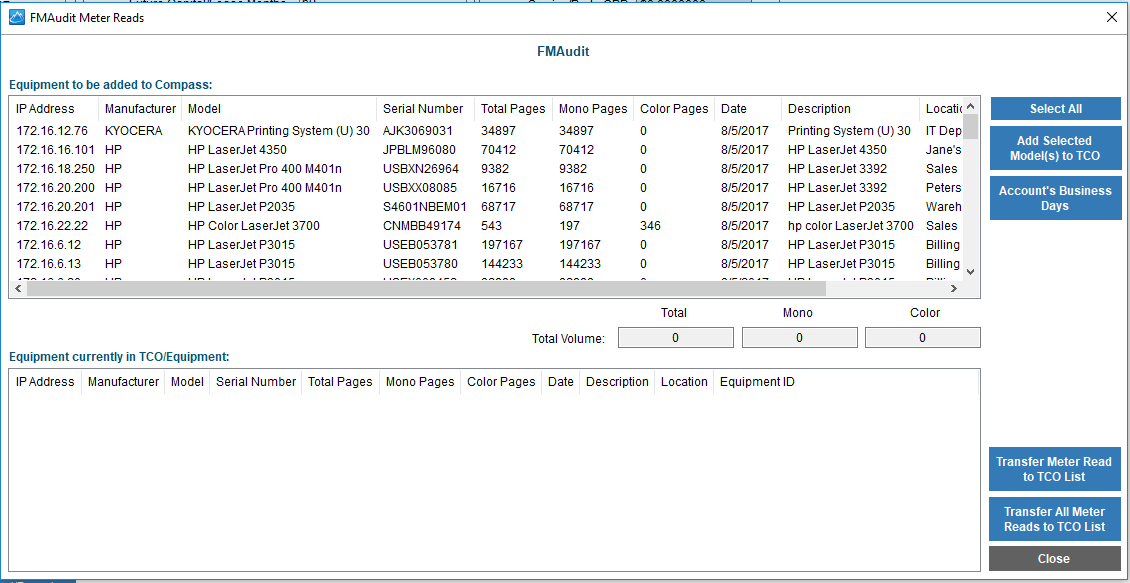Click description HP LaserJet 4350

[x=837, y=150]
